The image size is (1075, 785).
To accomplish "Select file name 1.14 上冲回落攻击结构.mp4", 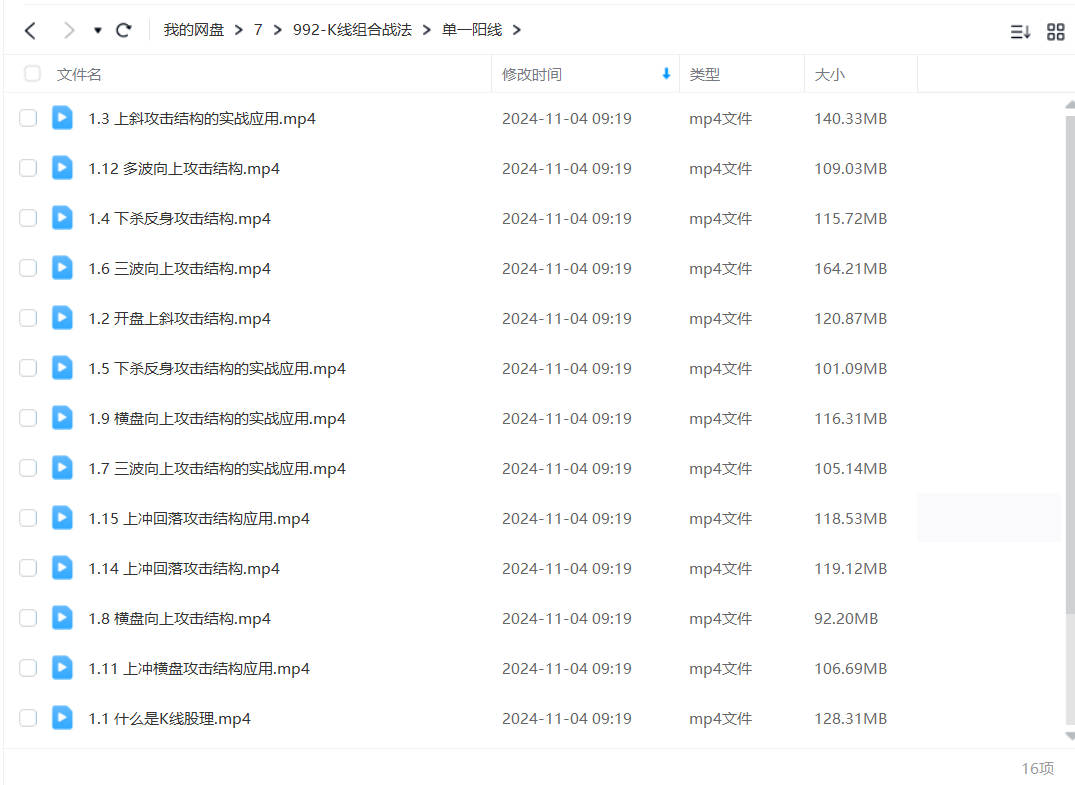I will 184,568.
